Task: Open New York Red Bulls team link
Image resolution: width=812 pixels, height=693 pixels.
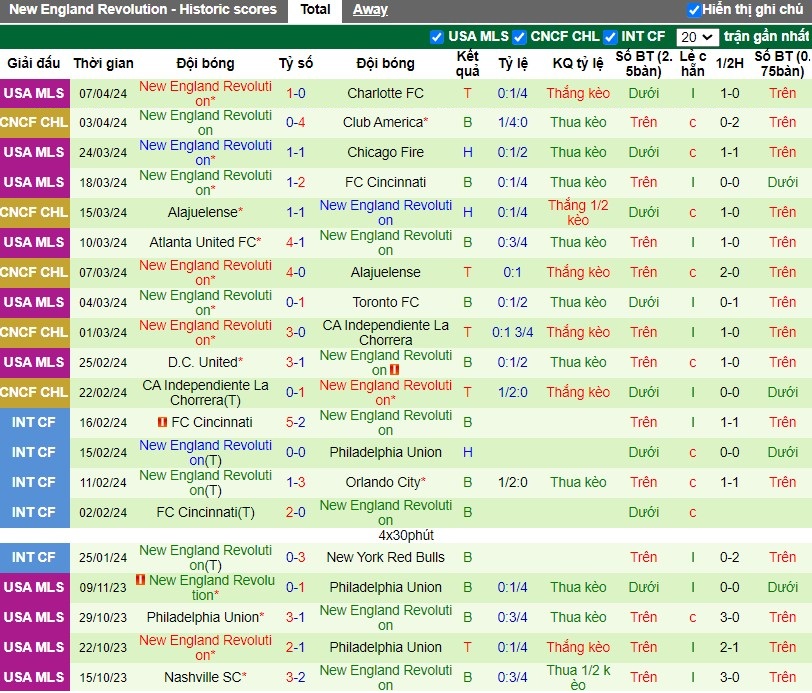Action: (385, 558)
